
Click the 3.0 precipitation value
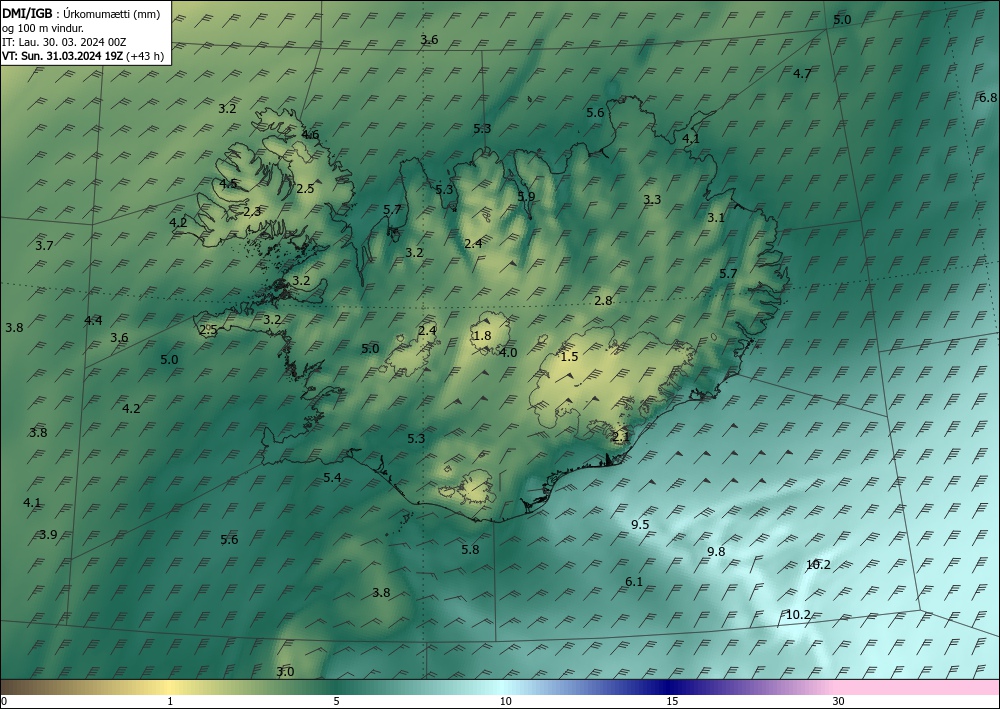click(285, 671)
